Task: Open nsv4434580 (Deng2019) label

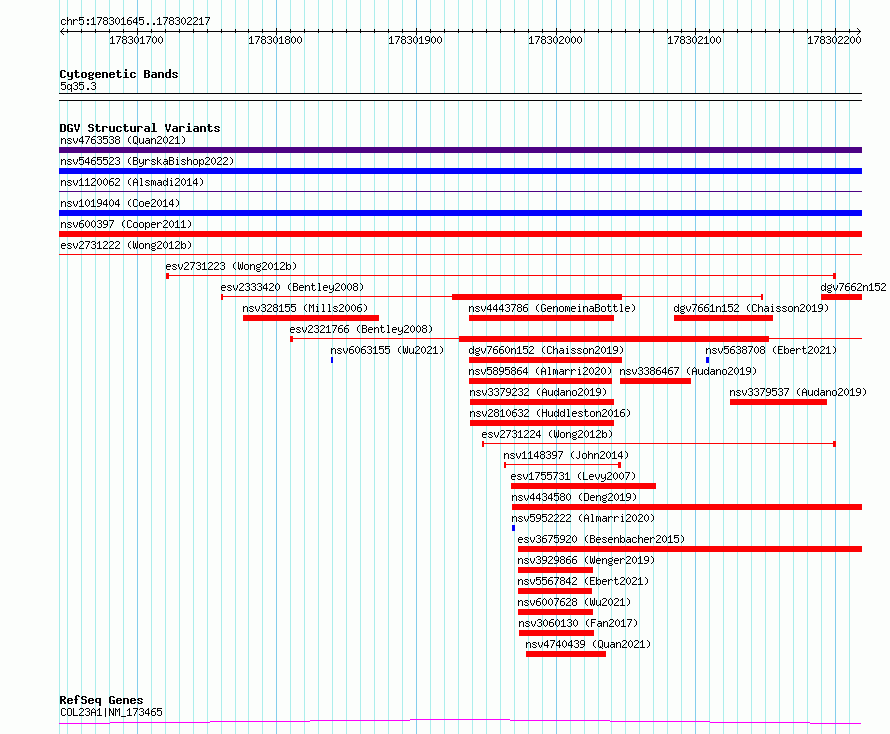Action: pyautogui.click(x=574, y=497)
